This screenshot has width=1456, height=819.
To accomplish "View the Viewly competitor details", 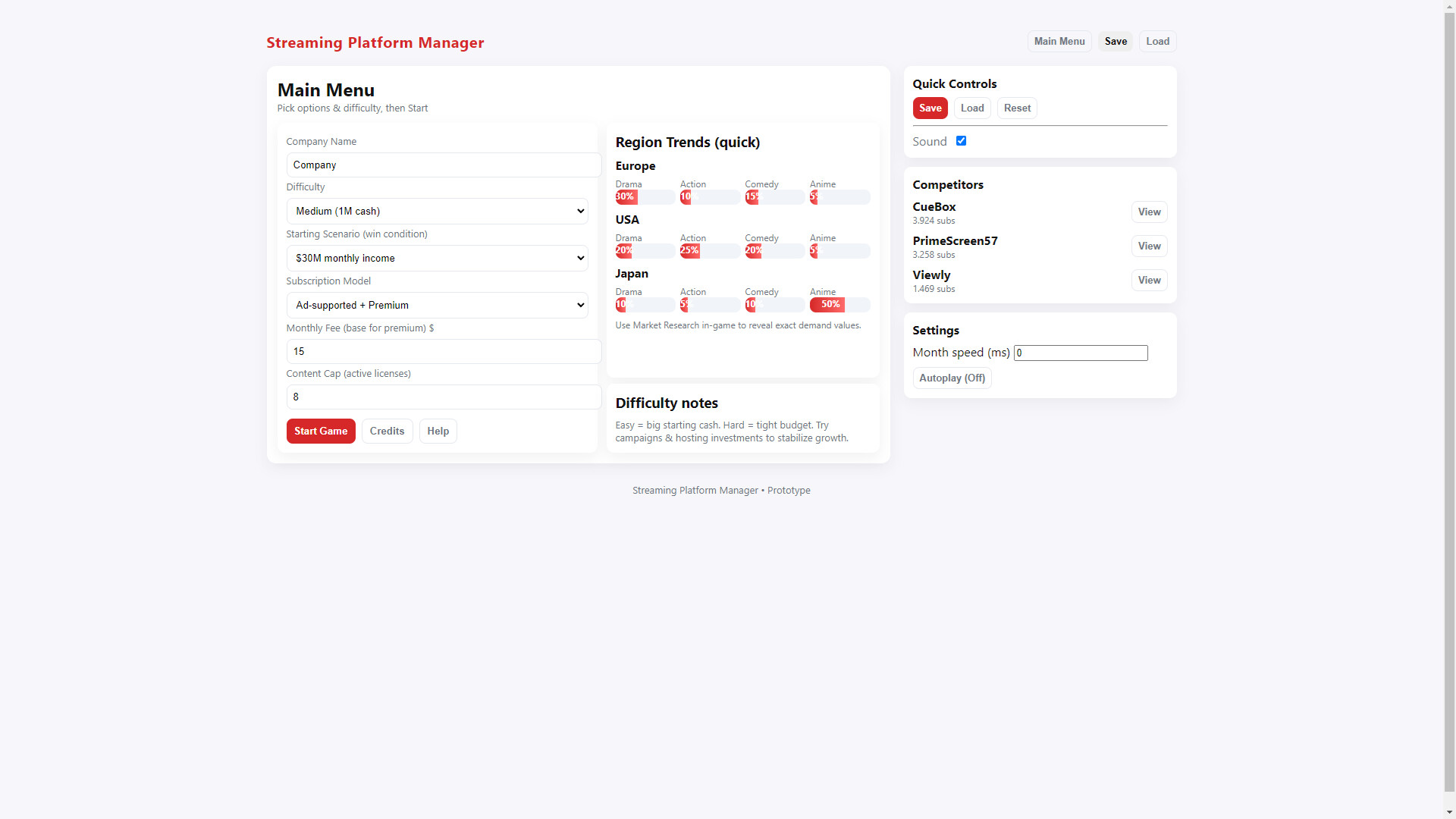I will [x=1149, y=280].
